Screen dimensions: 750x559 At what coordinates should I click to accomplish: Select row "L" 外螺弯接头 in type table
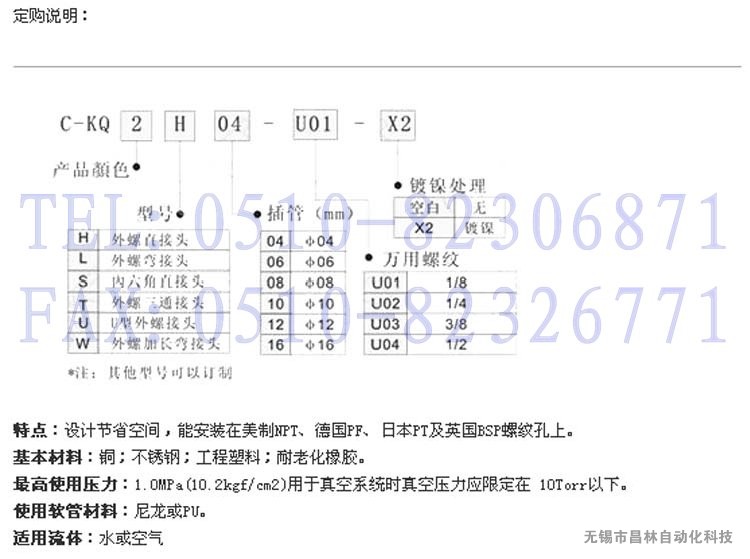pos(148,258)
